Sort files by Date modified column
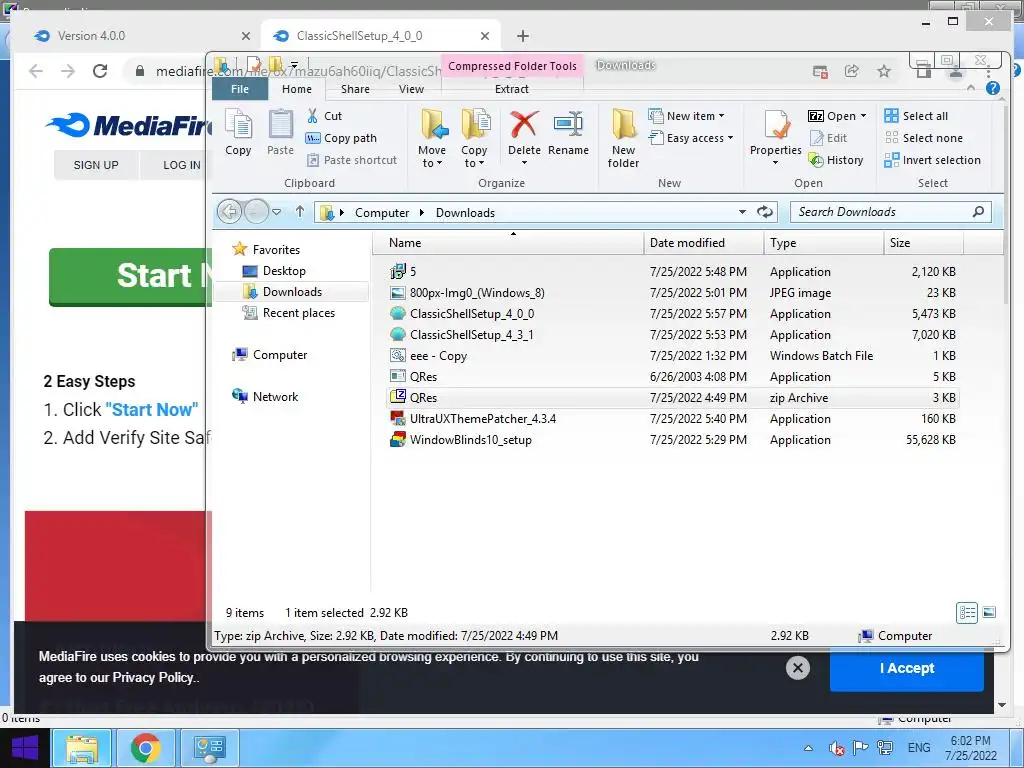The width and height of the screenshot is (1024, 768). click(703, 243)
